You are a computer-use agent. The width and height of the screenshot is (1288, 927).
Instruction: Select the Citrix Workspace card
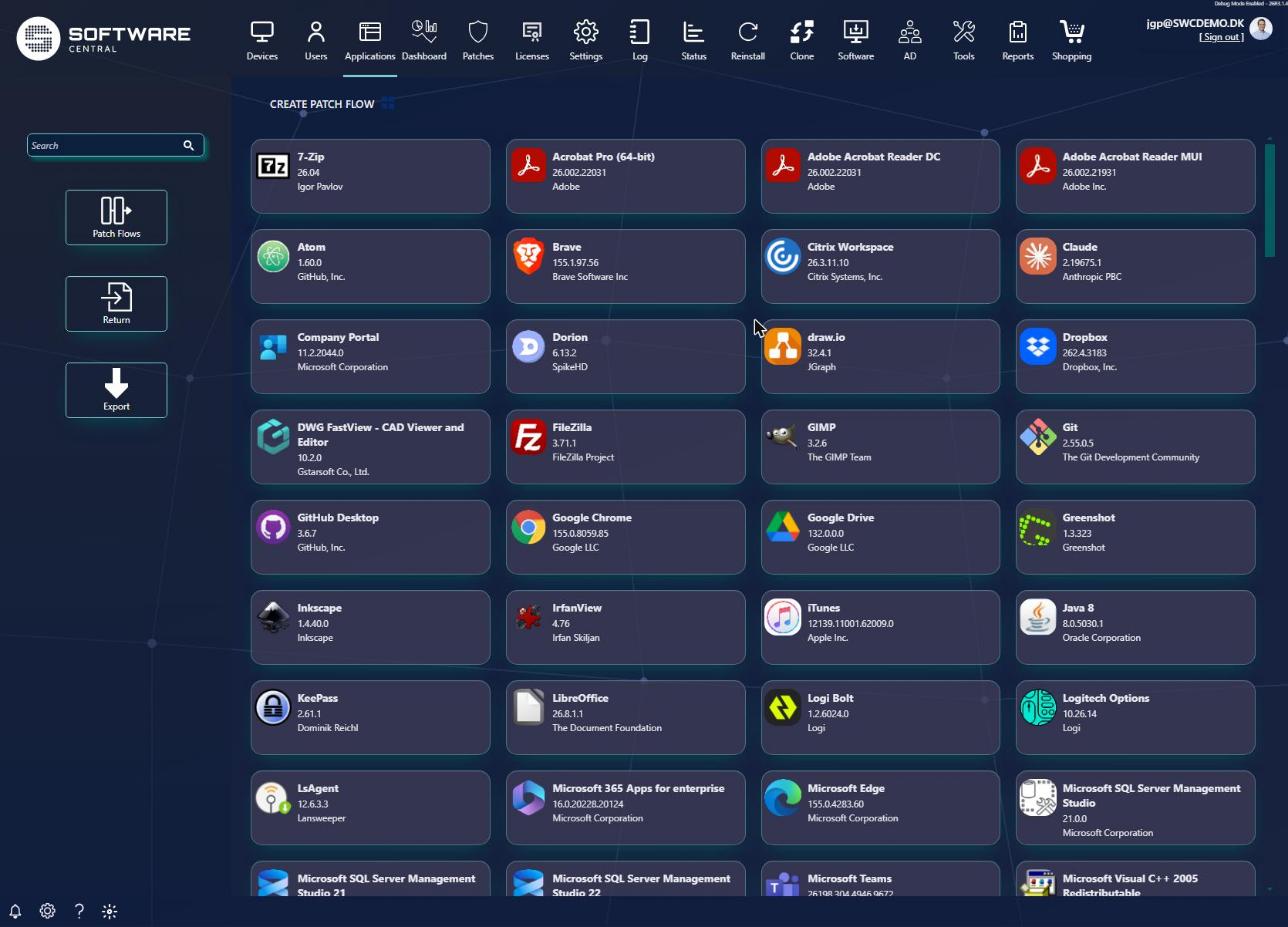click(880, 266)
